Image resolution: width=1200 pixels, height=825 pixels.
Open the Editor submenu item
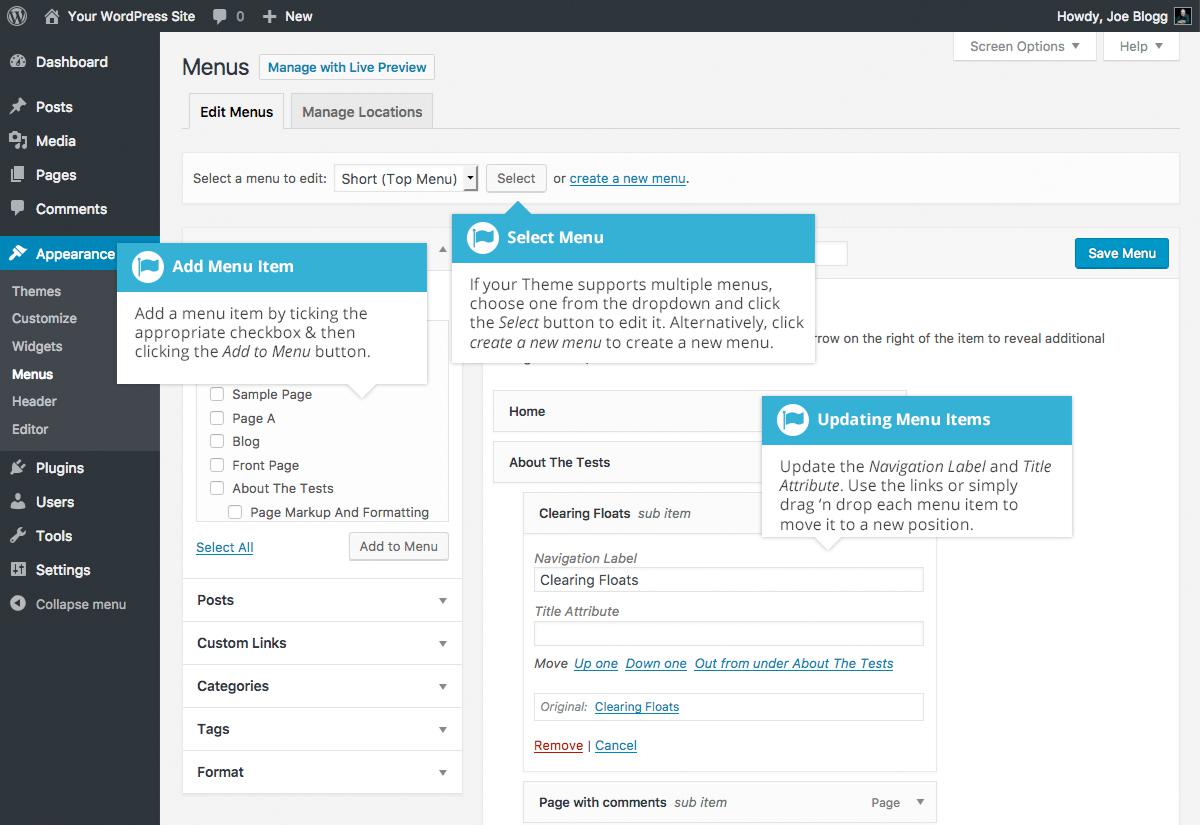pyautogui.click(x=30, y=429)
